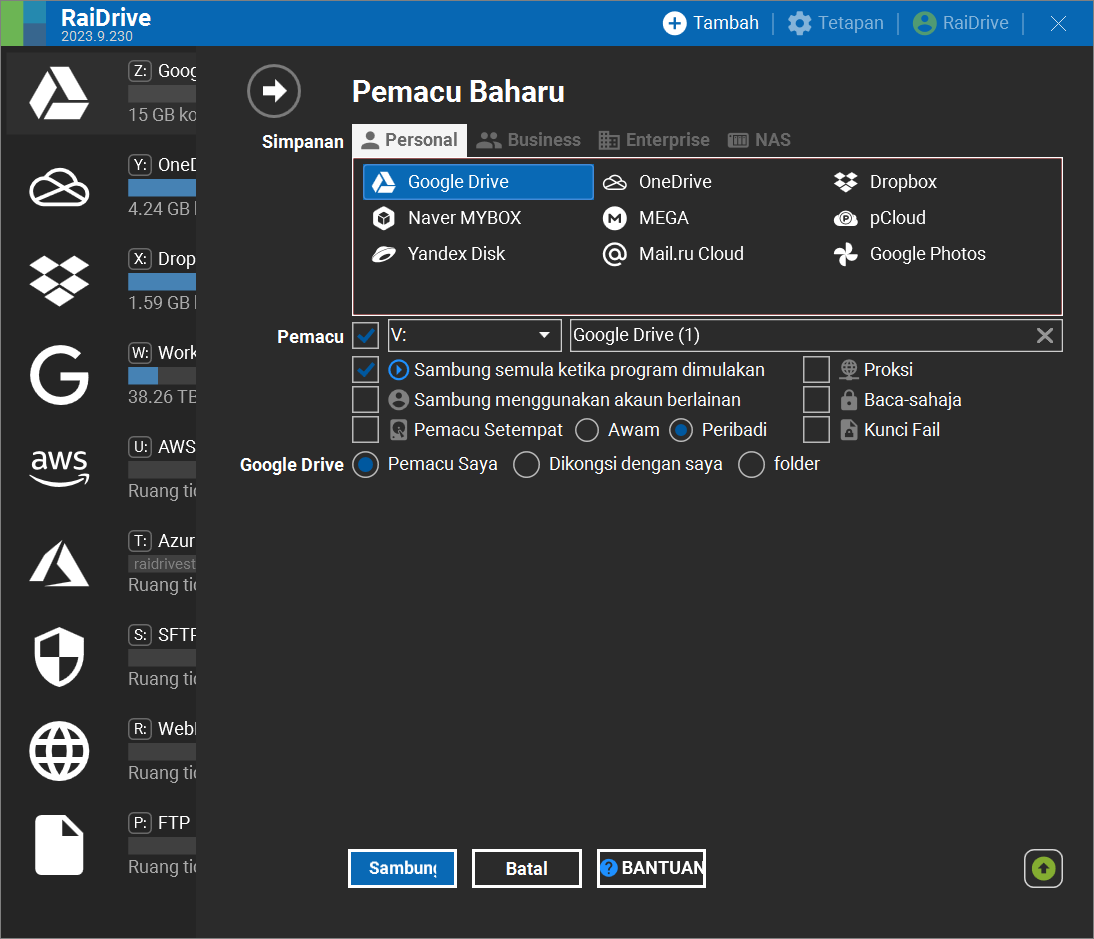1094x939 pixels.
Task: Click the Google Drive icon in sidebar
Action: coord(59,94)
